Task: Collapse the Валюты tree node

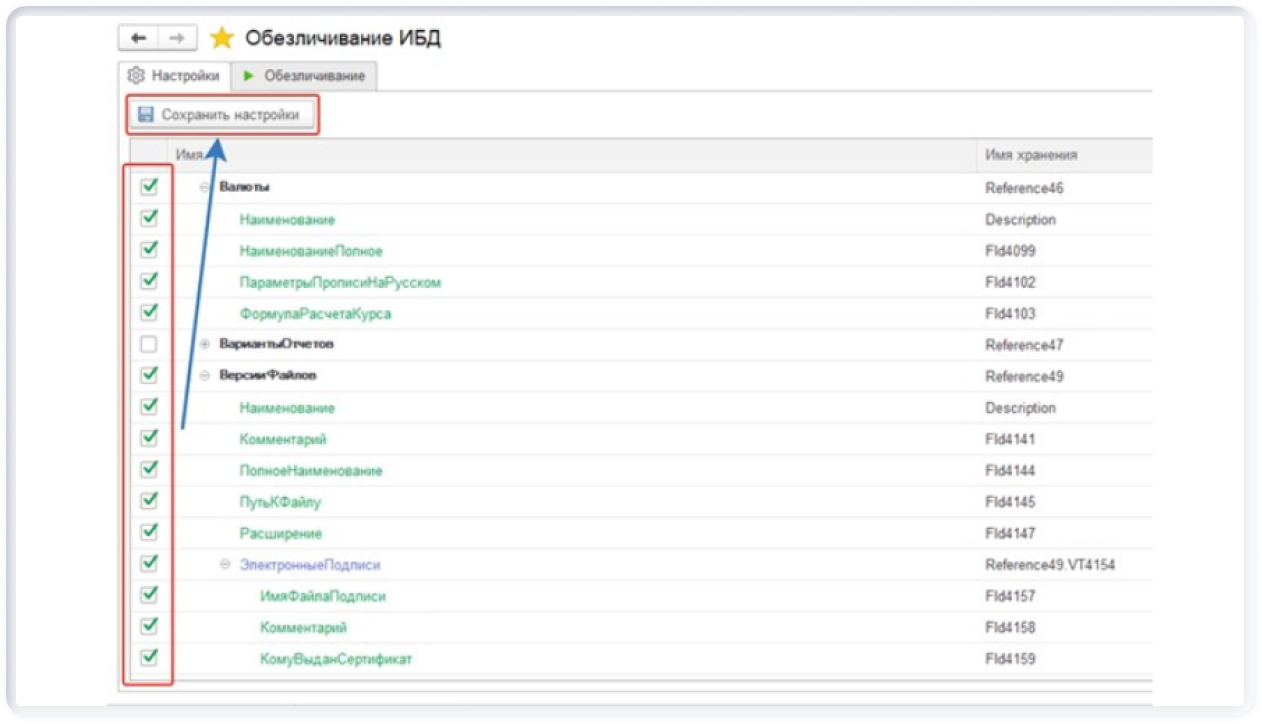Action: (x=205, y=188)
